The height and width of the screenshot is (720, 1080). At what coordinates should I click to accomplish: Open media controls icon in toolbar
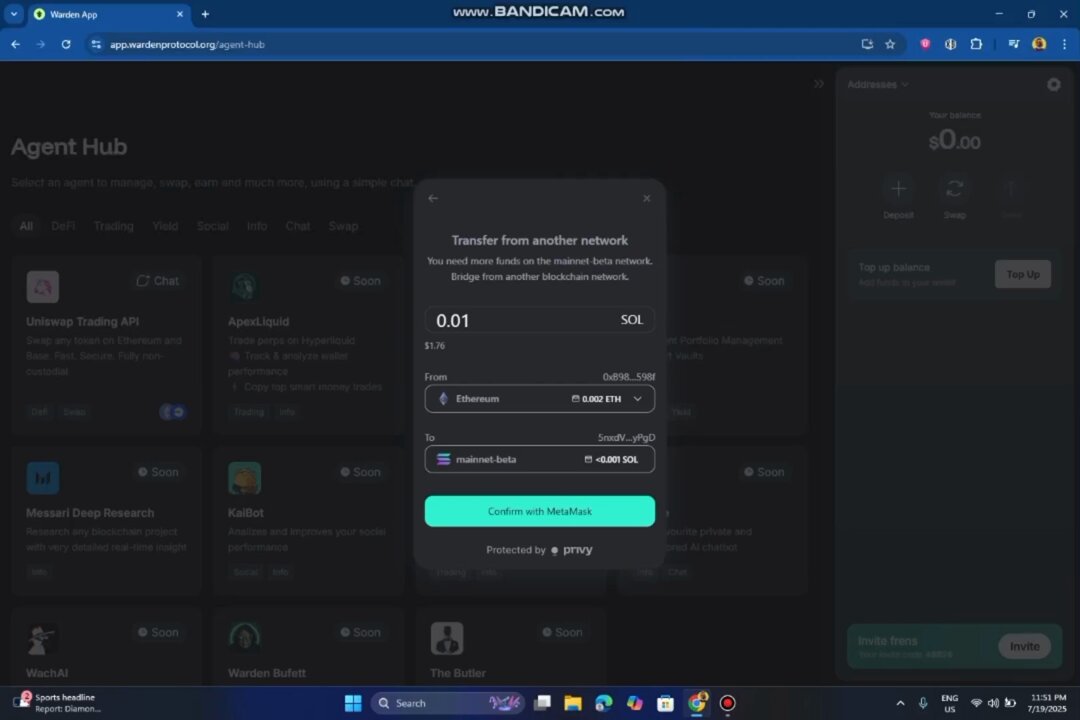tap(1013, 44)
